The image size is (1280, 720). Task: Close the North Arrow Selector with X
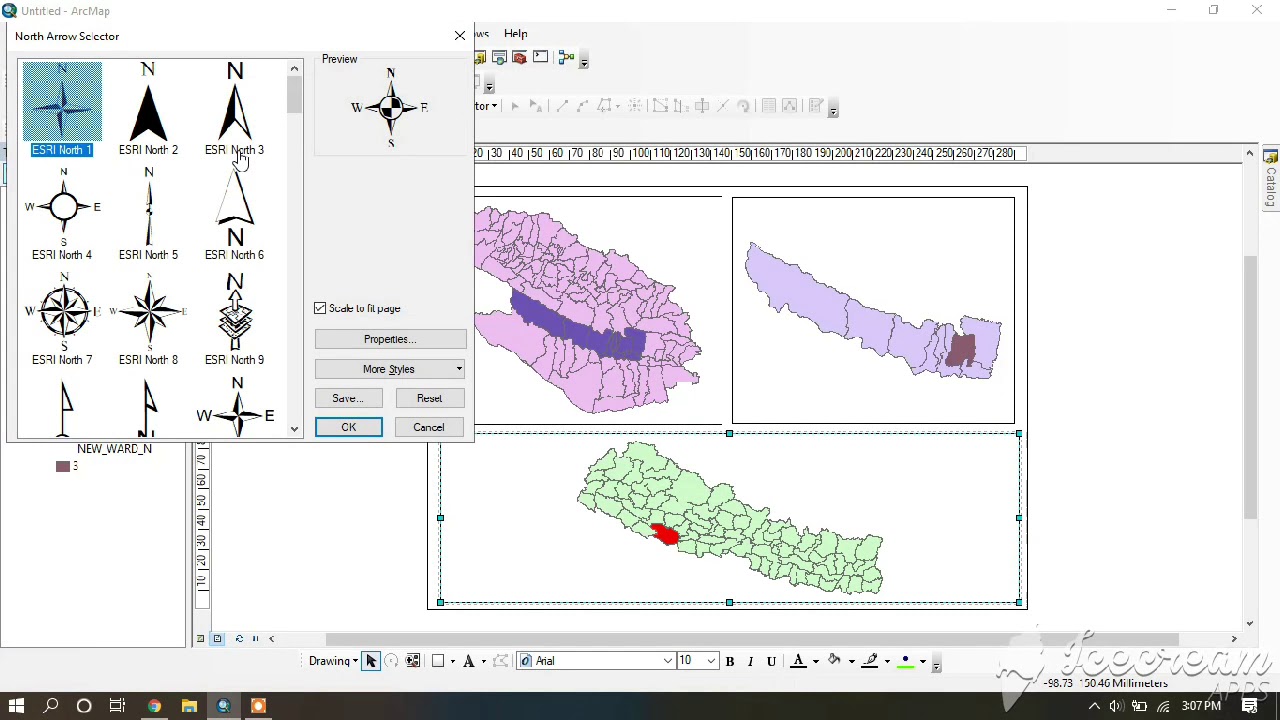pyautogui.click(x=459, y=36)
